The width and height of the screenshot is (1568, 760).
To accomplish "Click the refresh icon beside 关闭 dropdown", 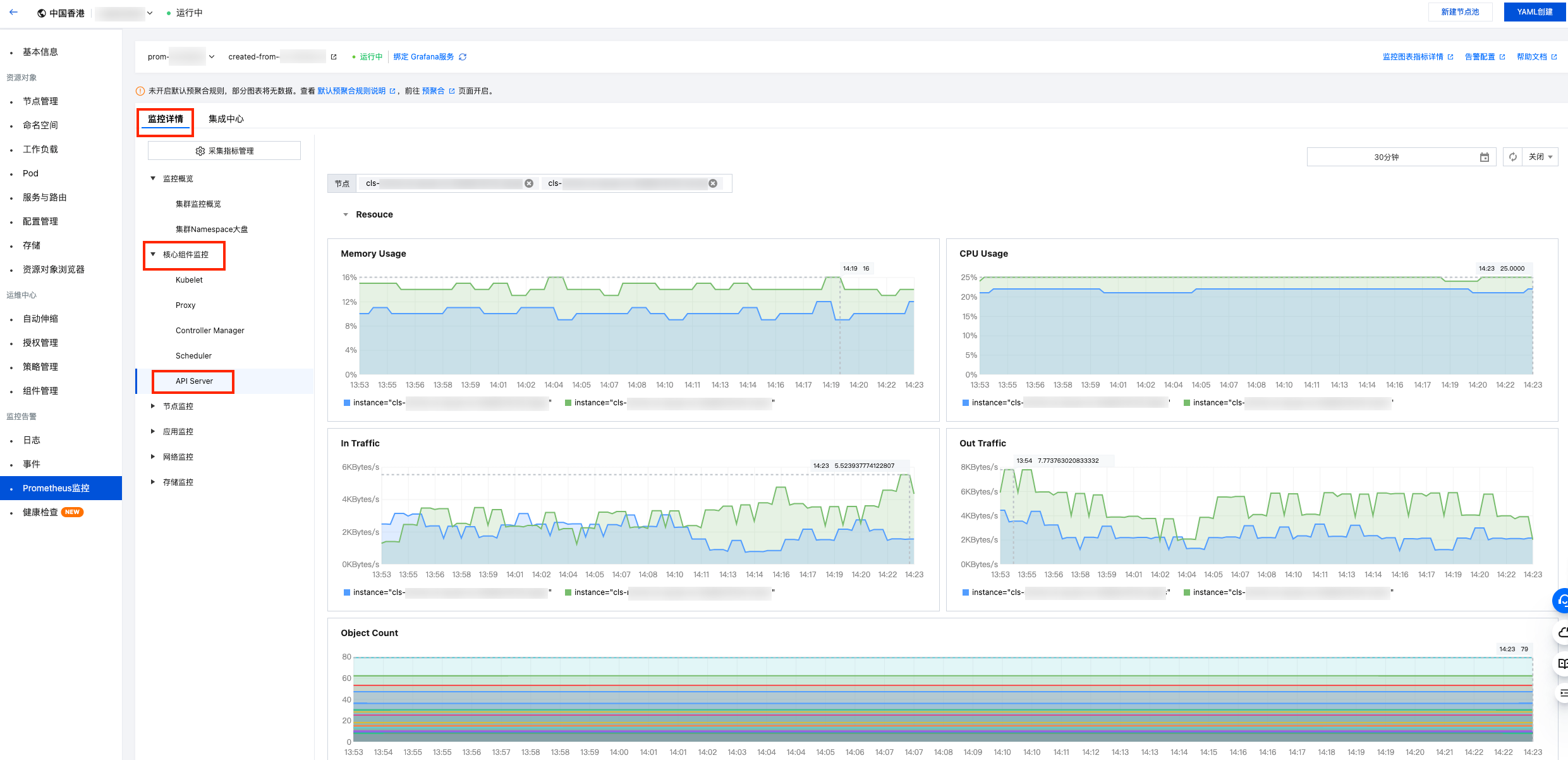I will point(1513,157).
